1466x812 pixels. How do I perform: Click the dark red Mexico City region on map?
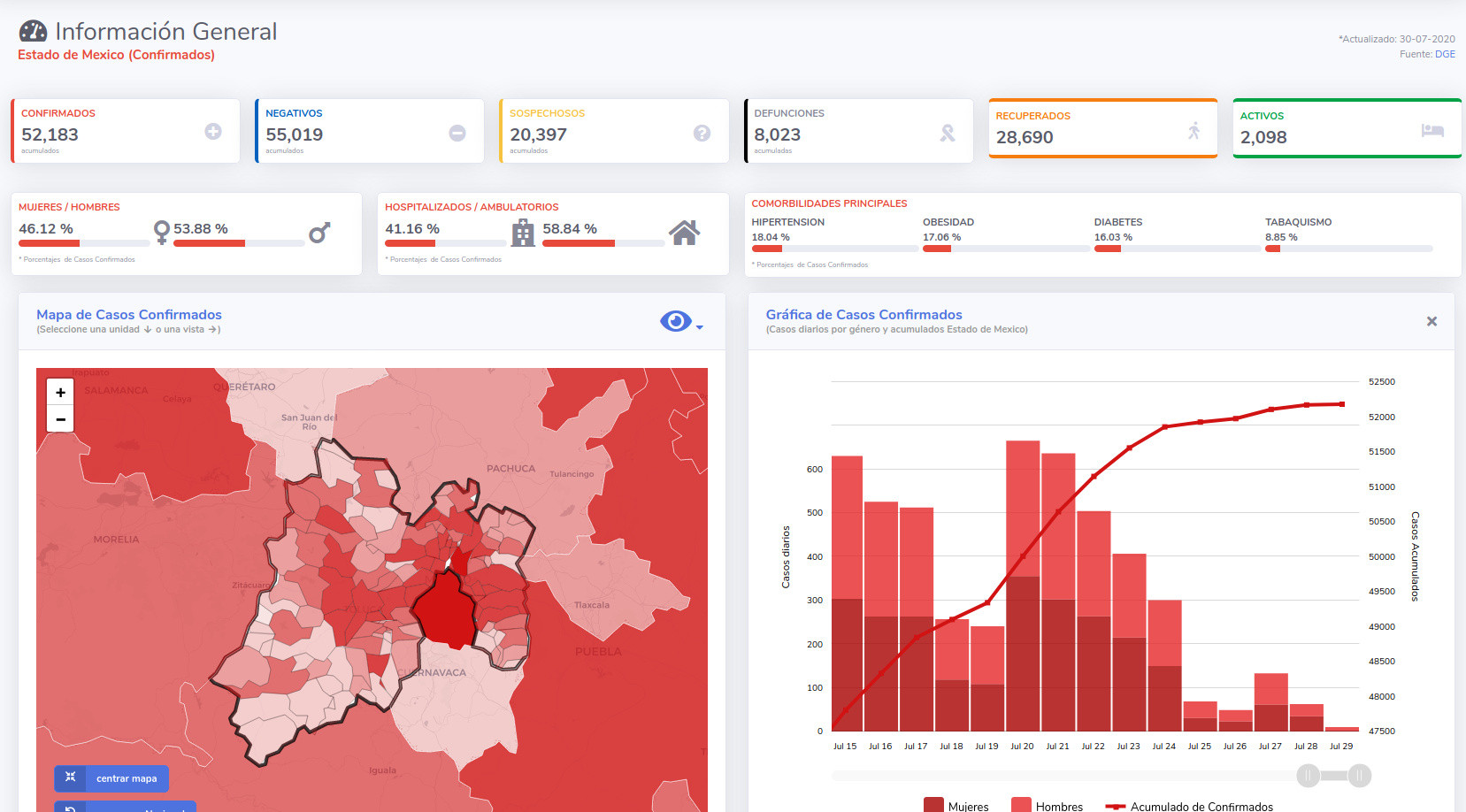[x=447, y=610]
